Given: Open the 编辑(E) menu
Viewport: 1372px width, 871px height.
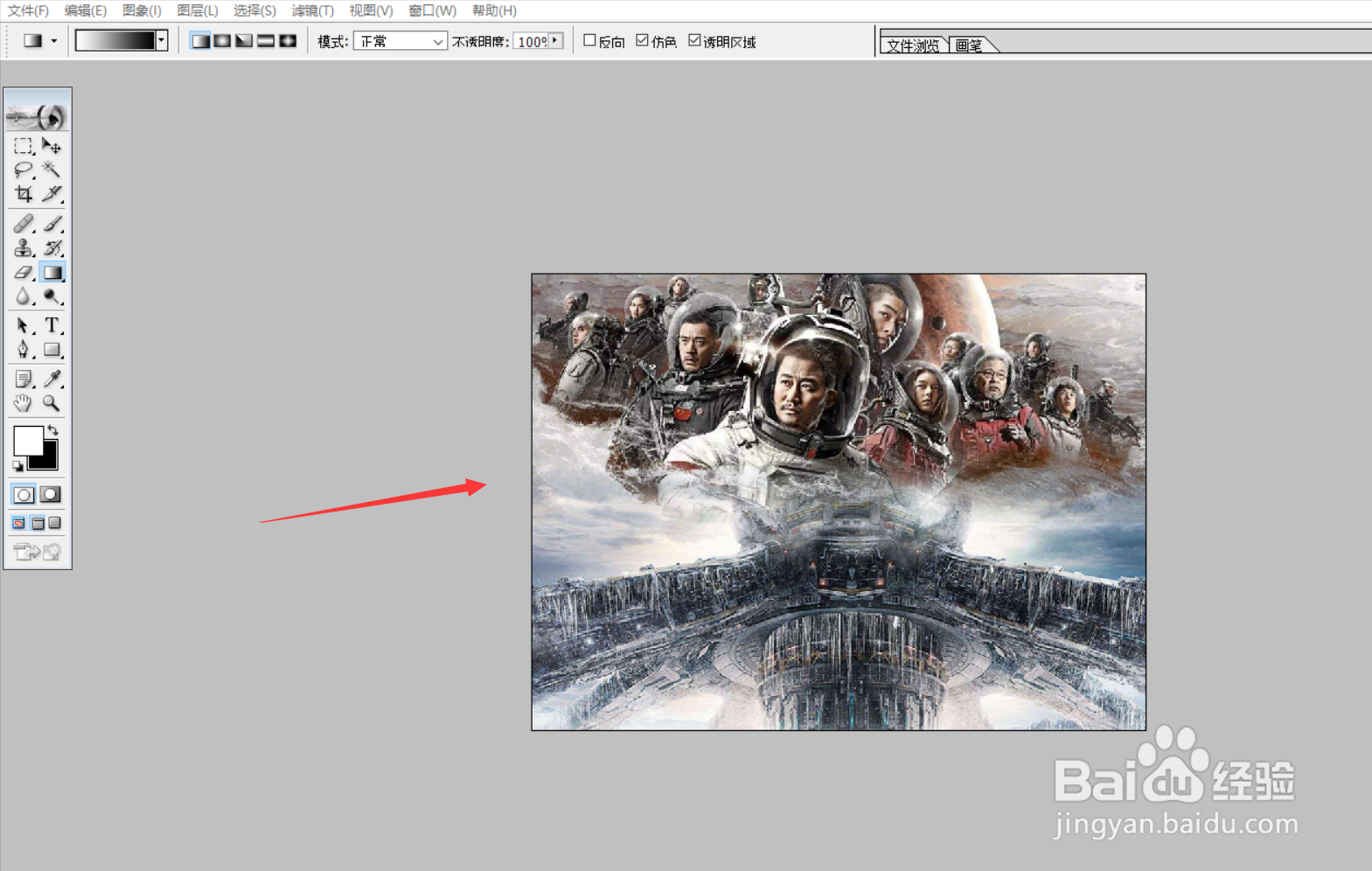Looking at the screenshot, I should click(86, 10).
